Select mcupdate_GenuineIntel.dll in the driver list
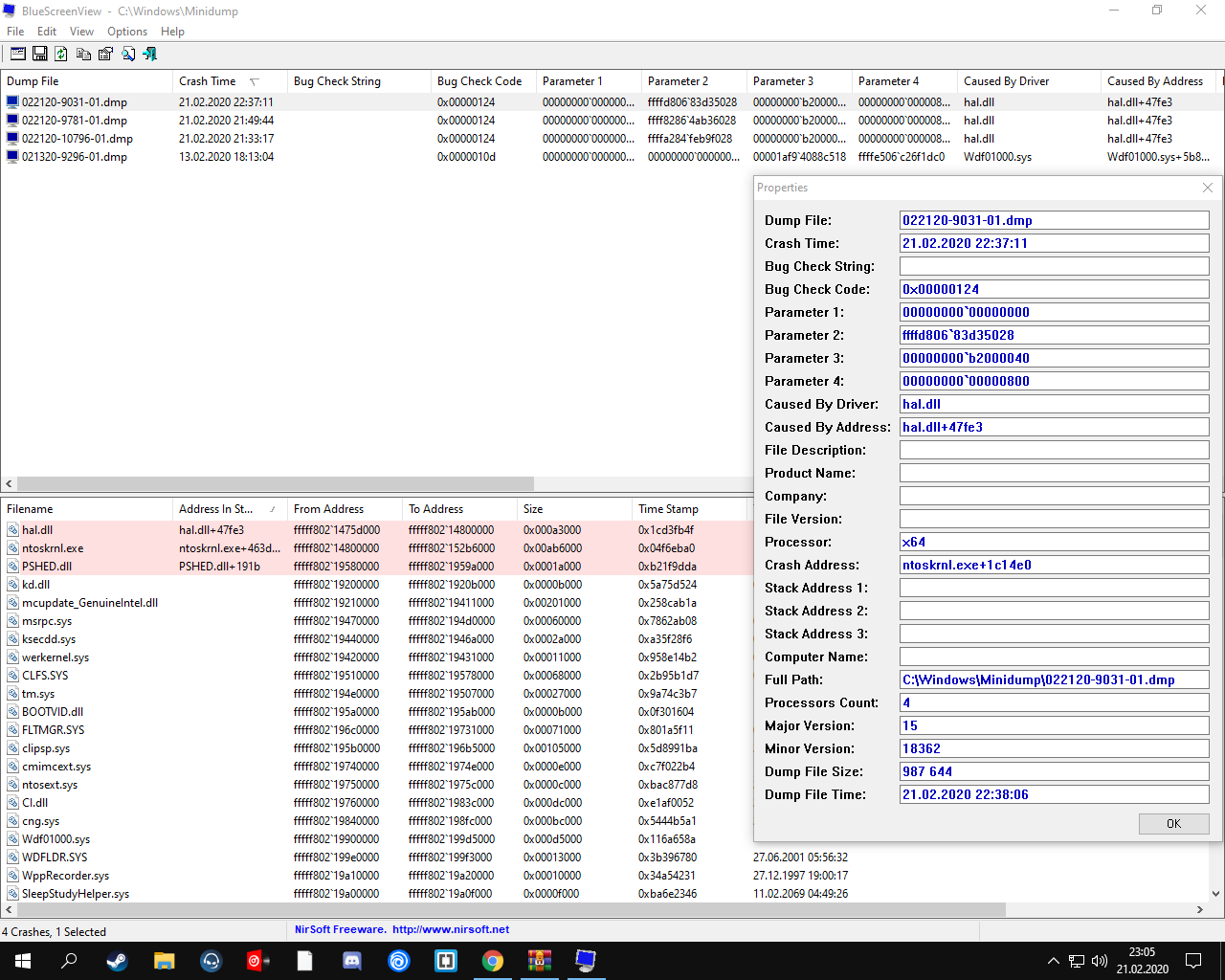 (90, 603)
